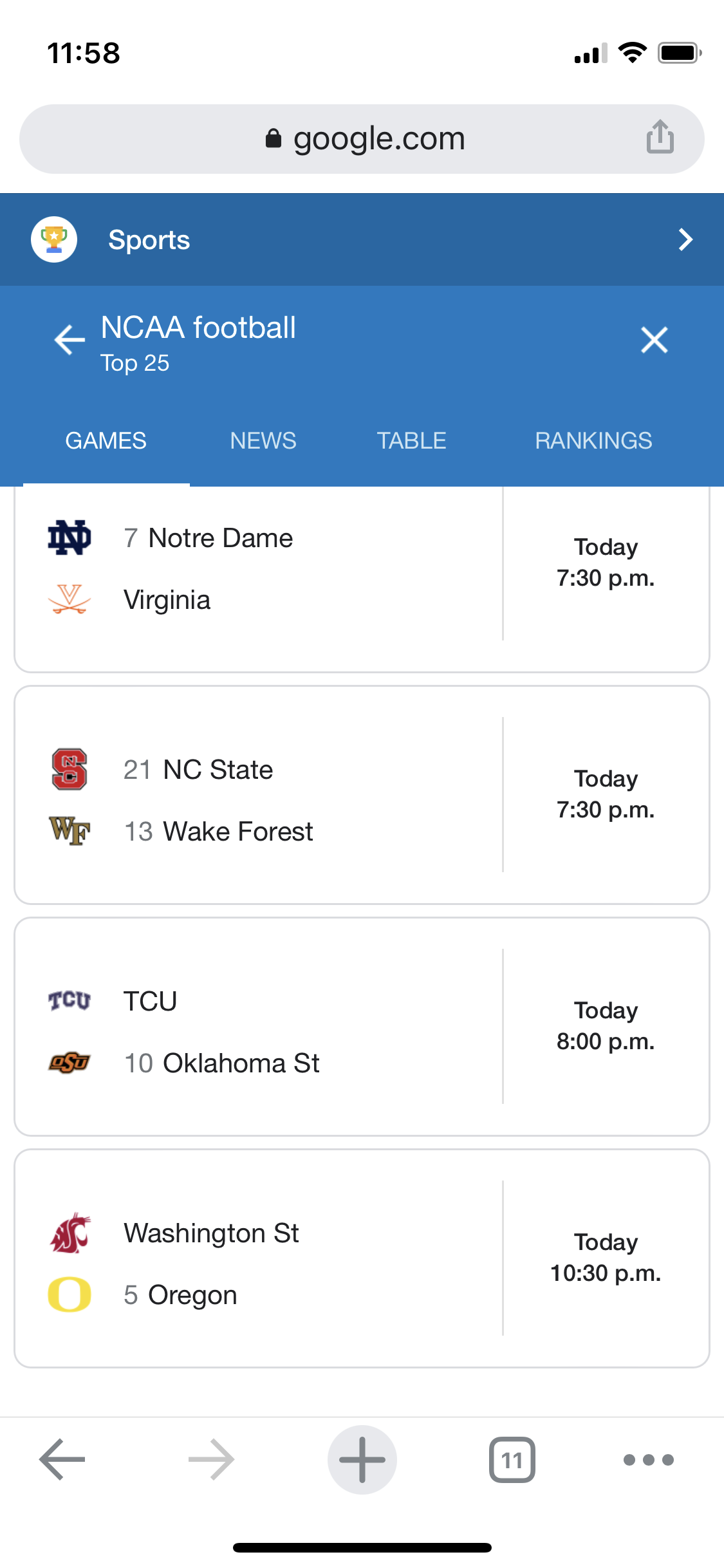The image size is (724, 1568).
Task: Switch to the NEWS tab
Action: click(263, 441)
